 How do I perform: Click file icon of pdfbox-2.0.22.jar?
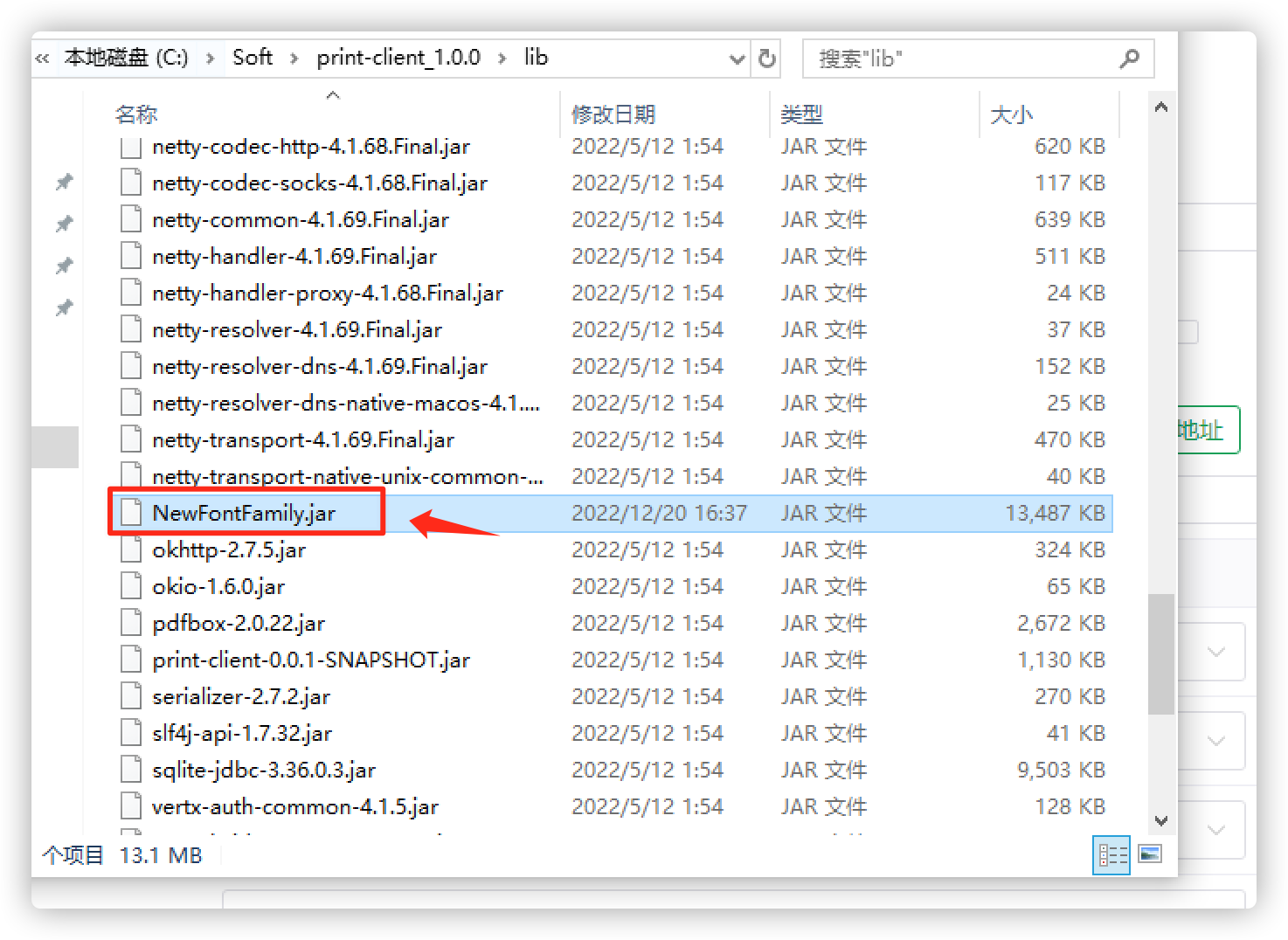point(131,623)
